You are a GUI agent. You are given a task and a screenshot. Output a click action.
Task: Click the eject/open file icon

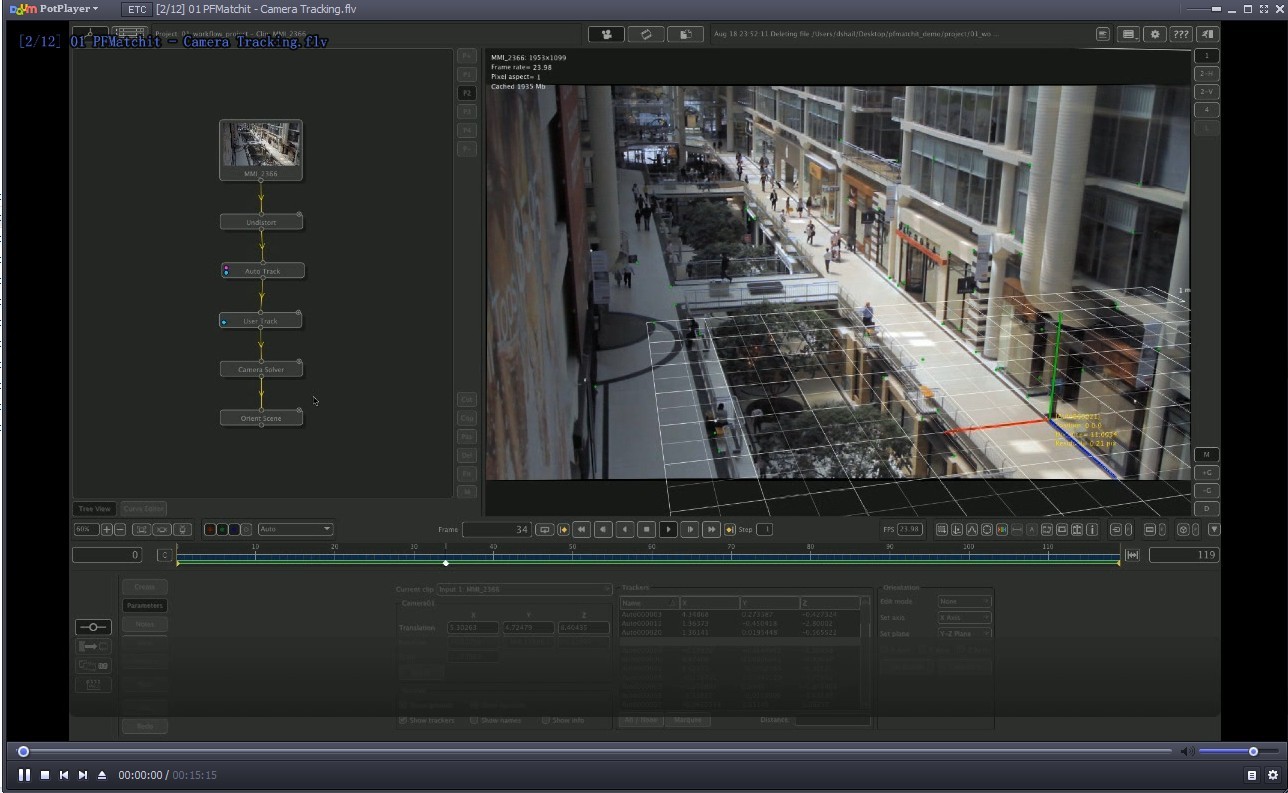coord(102,775)
